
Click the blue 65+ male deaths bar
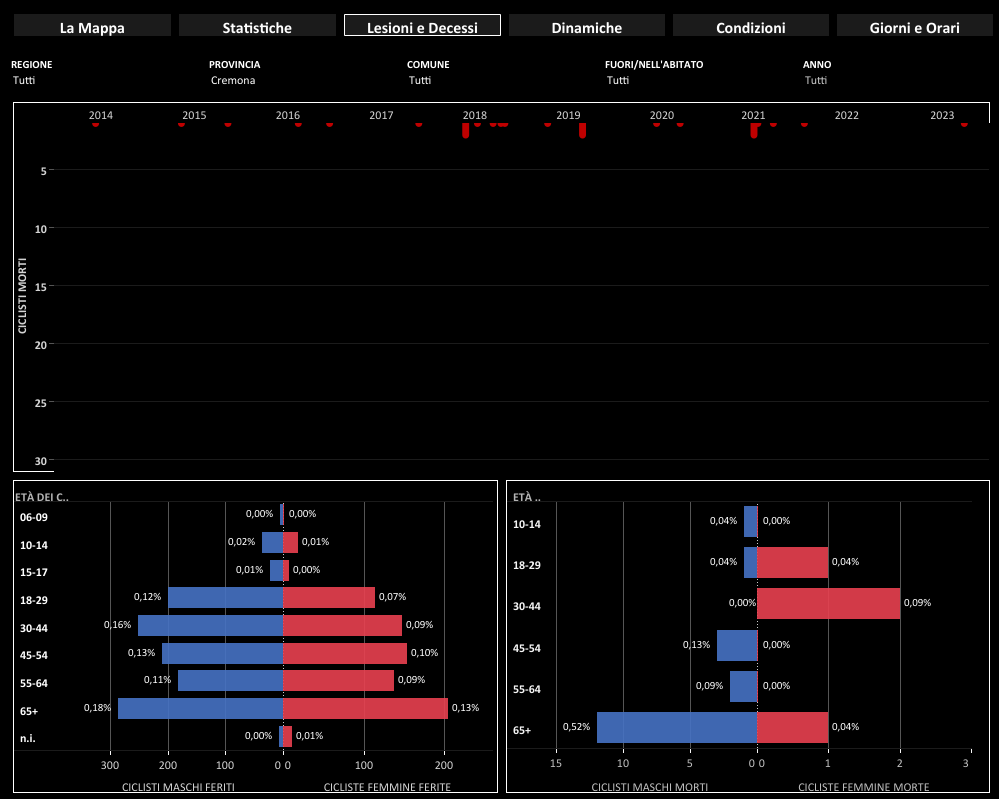coord(676,727)
